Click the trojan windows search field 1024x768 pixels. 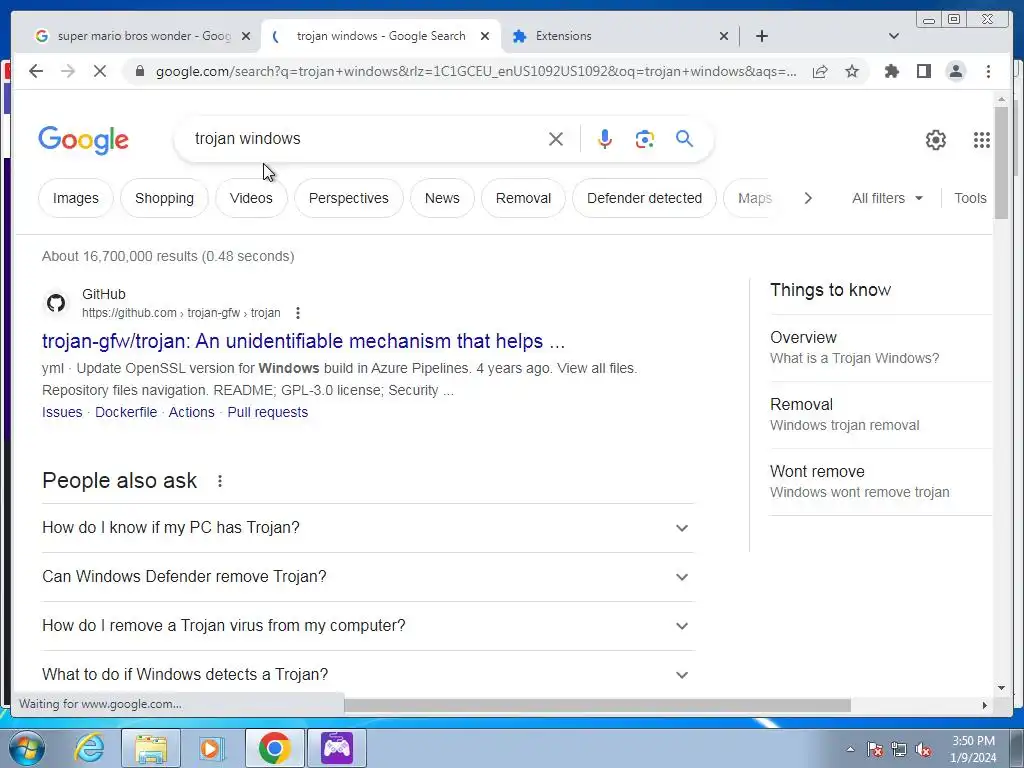point(366,138)
